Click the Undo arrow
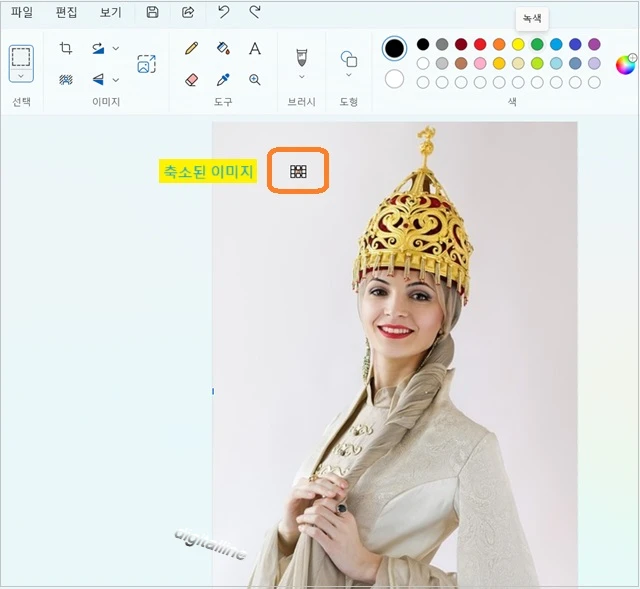 (223, 12)
